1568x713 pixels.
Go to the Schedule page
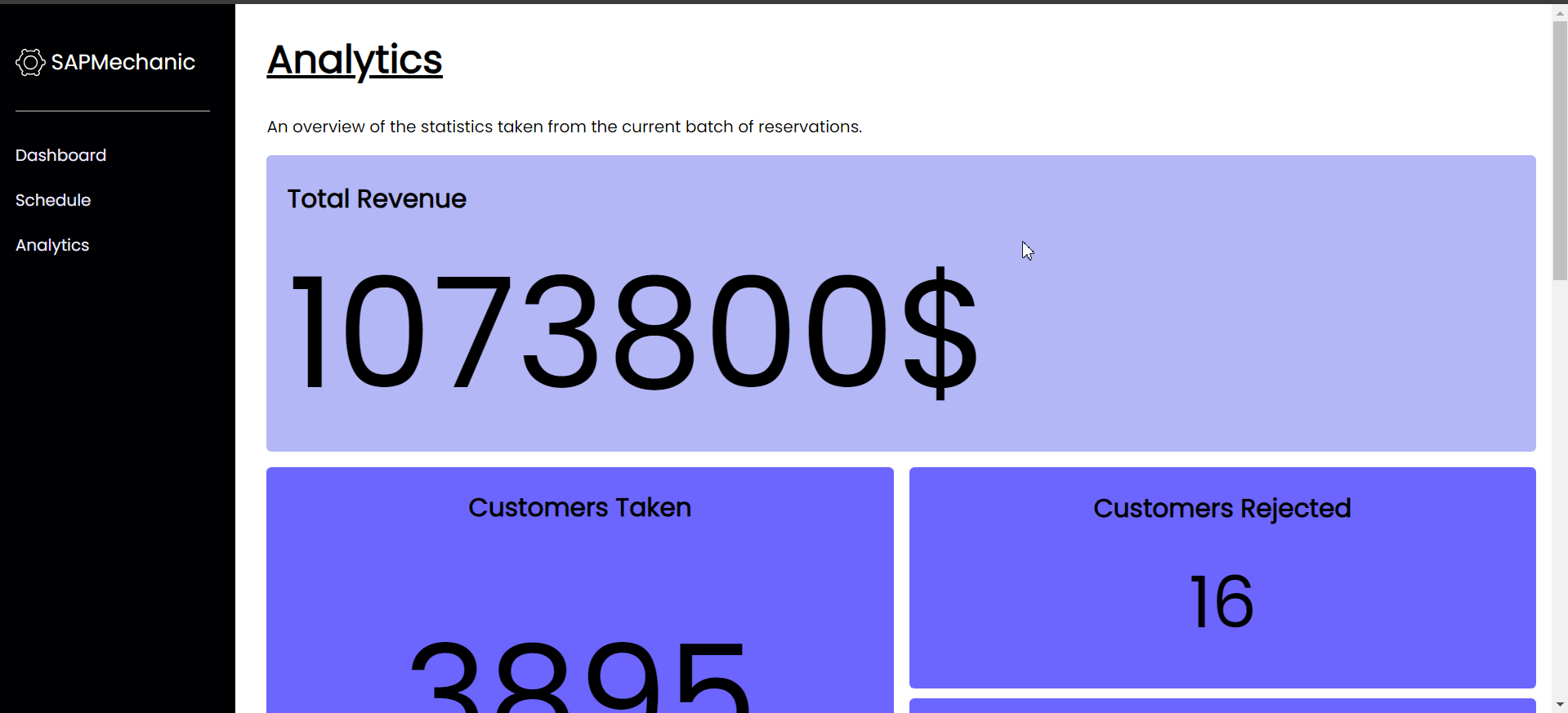53,200
